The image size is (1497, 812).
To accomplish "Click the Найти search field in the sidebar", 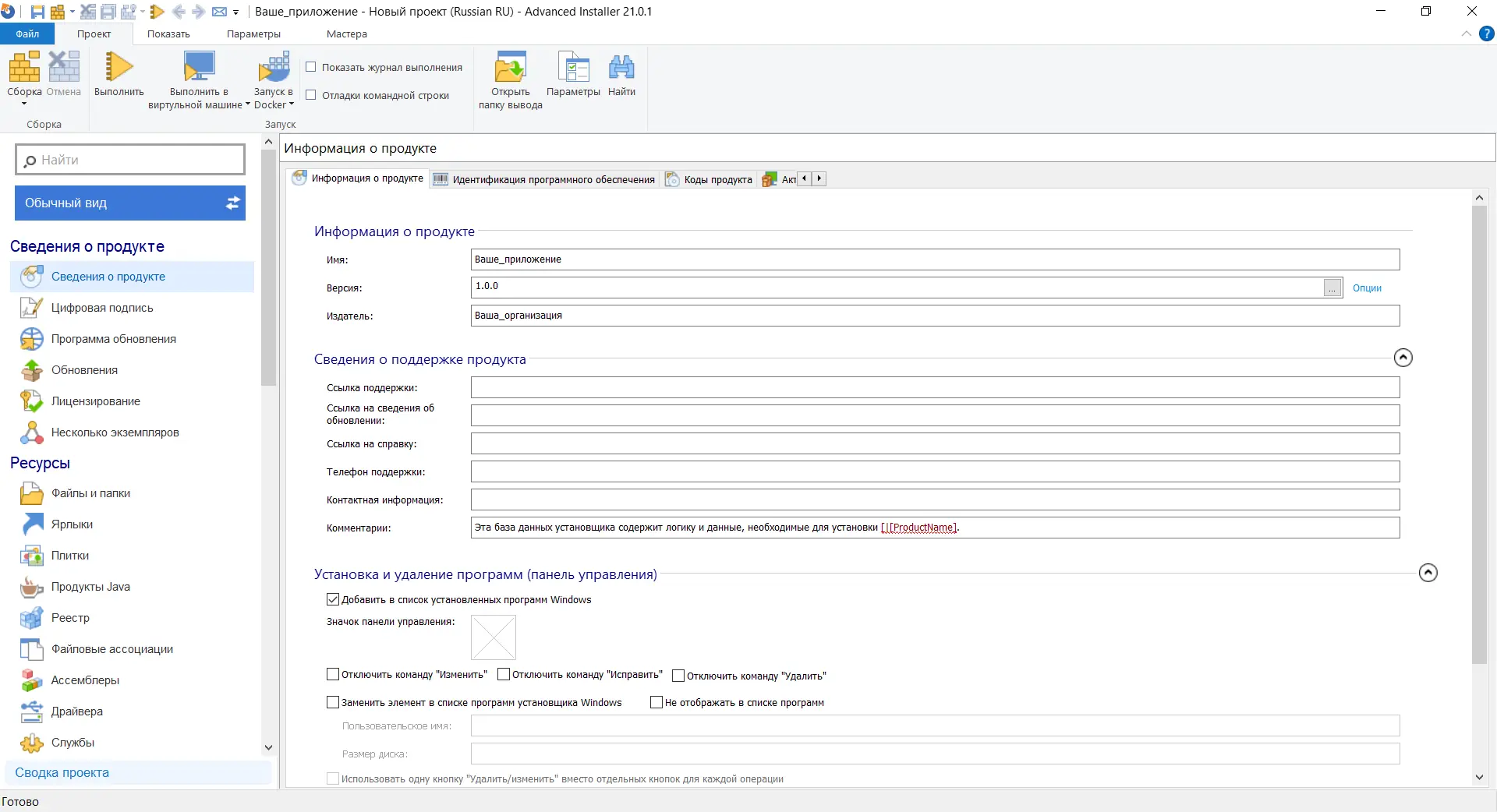I will coord(130,160).
